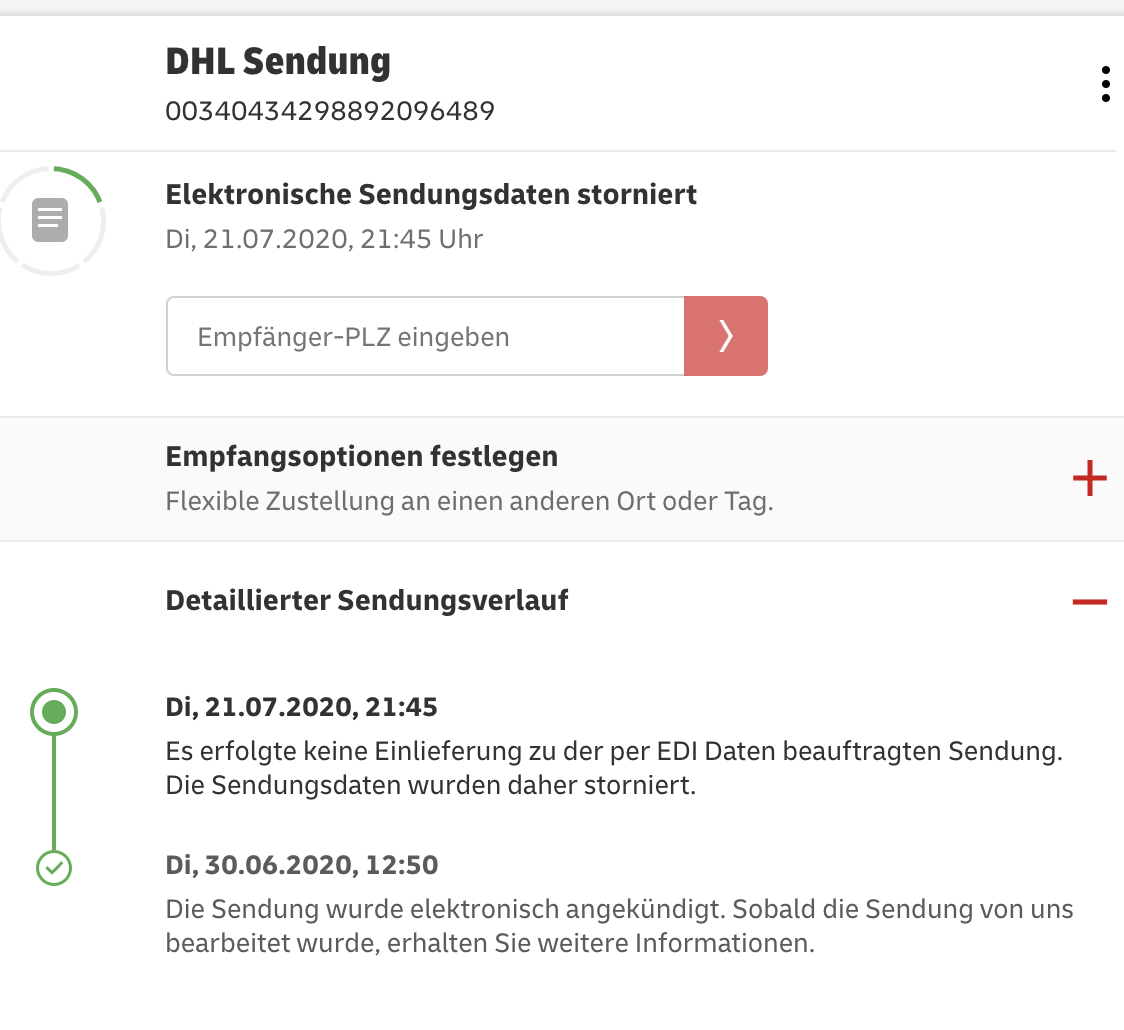This screenshot has height=1030, width=1124.
Task: Collapse Detaillierter Sendungsverlauf with minus icon
Action: pyautogui.click(x=1090, y=601)
